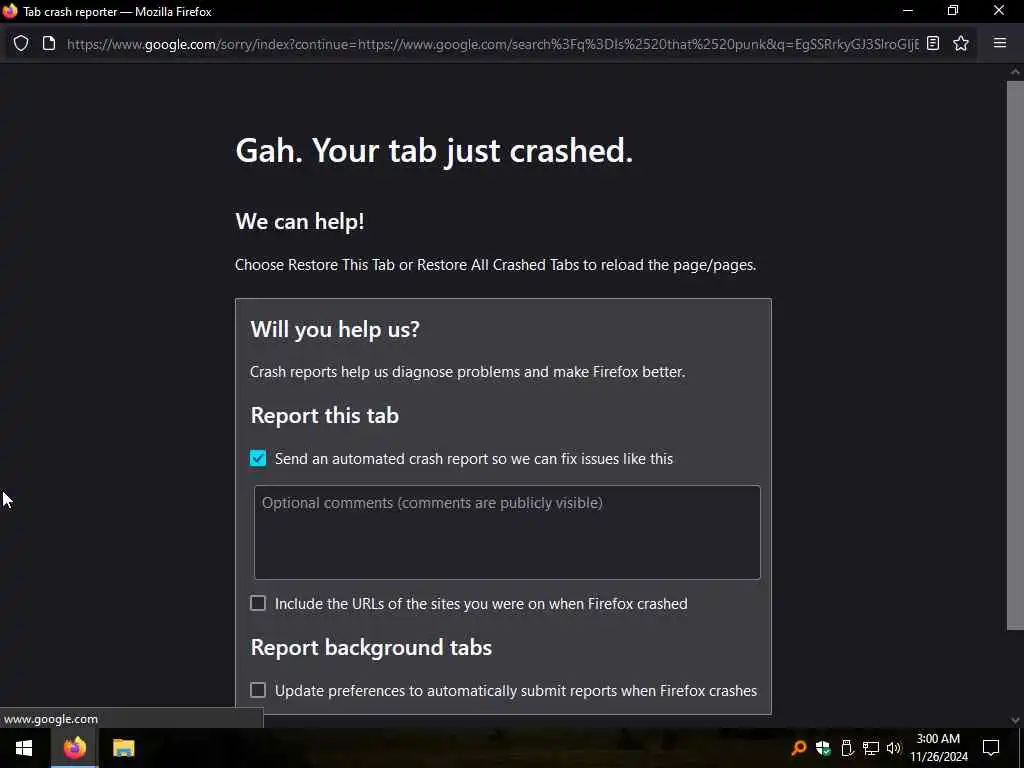This screenshot has height=768, width=1024.
Task: Click the orange magnifier tray icon
Action: [798, 748]
